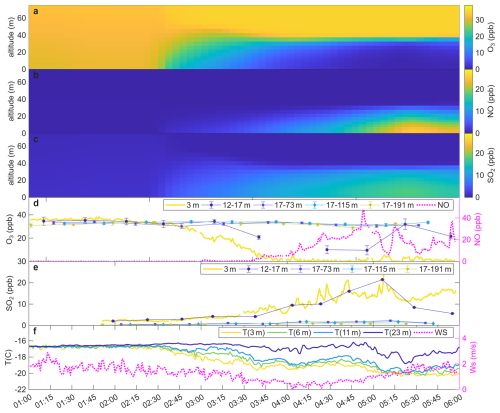Click 'O3 (ppb)' y-axis label of panel d
Image resolution: width=500 pixels, height=413 pixels.
coord(9,229)
